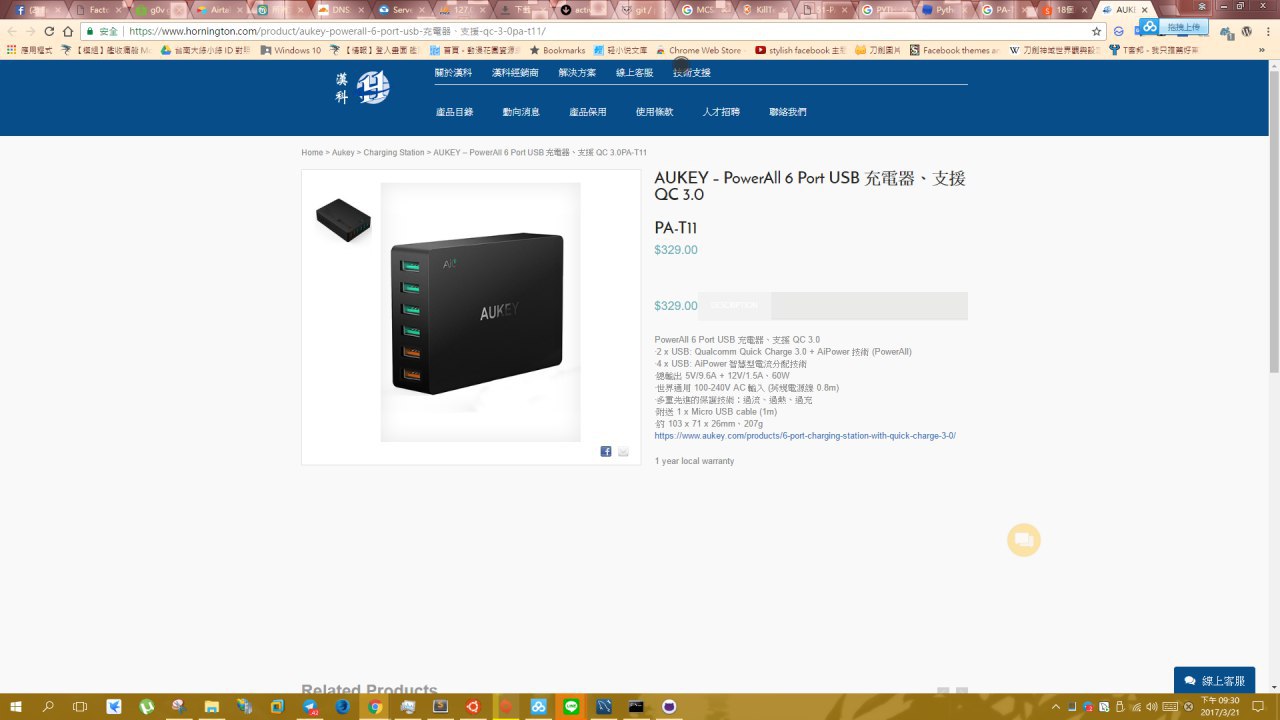Viewport: 1280px width, 720px height.
Task: Click the Hornington logo in the header
Action: coord(362,88)
